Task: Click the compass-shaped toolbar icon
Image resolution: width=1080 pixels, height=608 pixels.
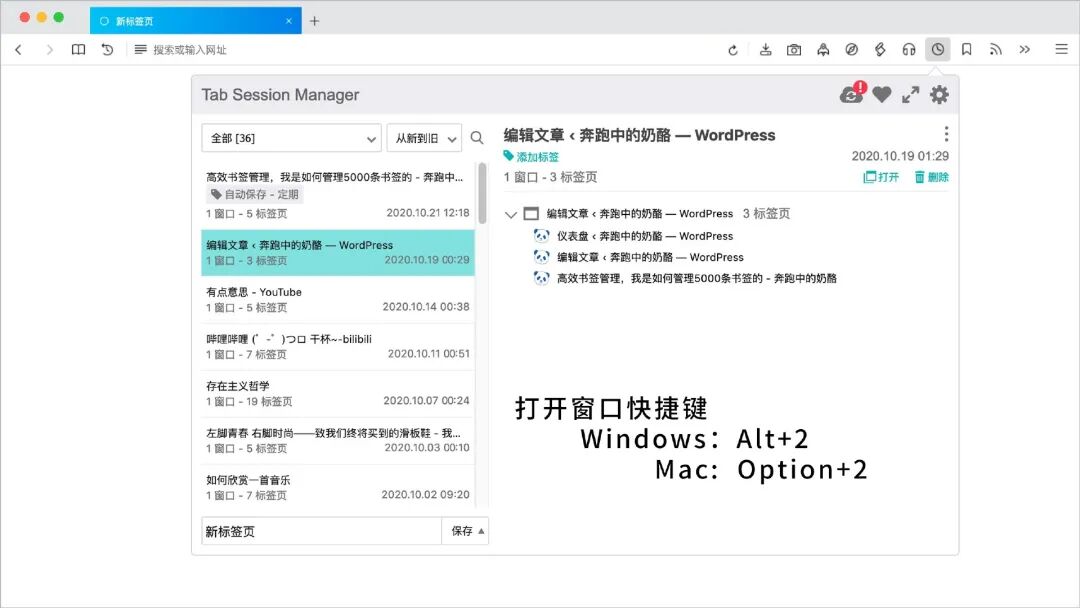Action: (852, 50)
